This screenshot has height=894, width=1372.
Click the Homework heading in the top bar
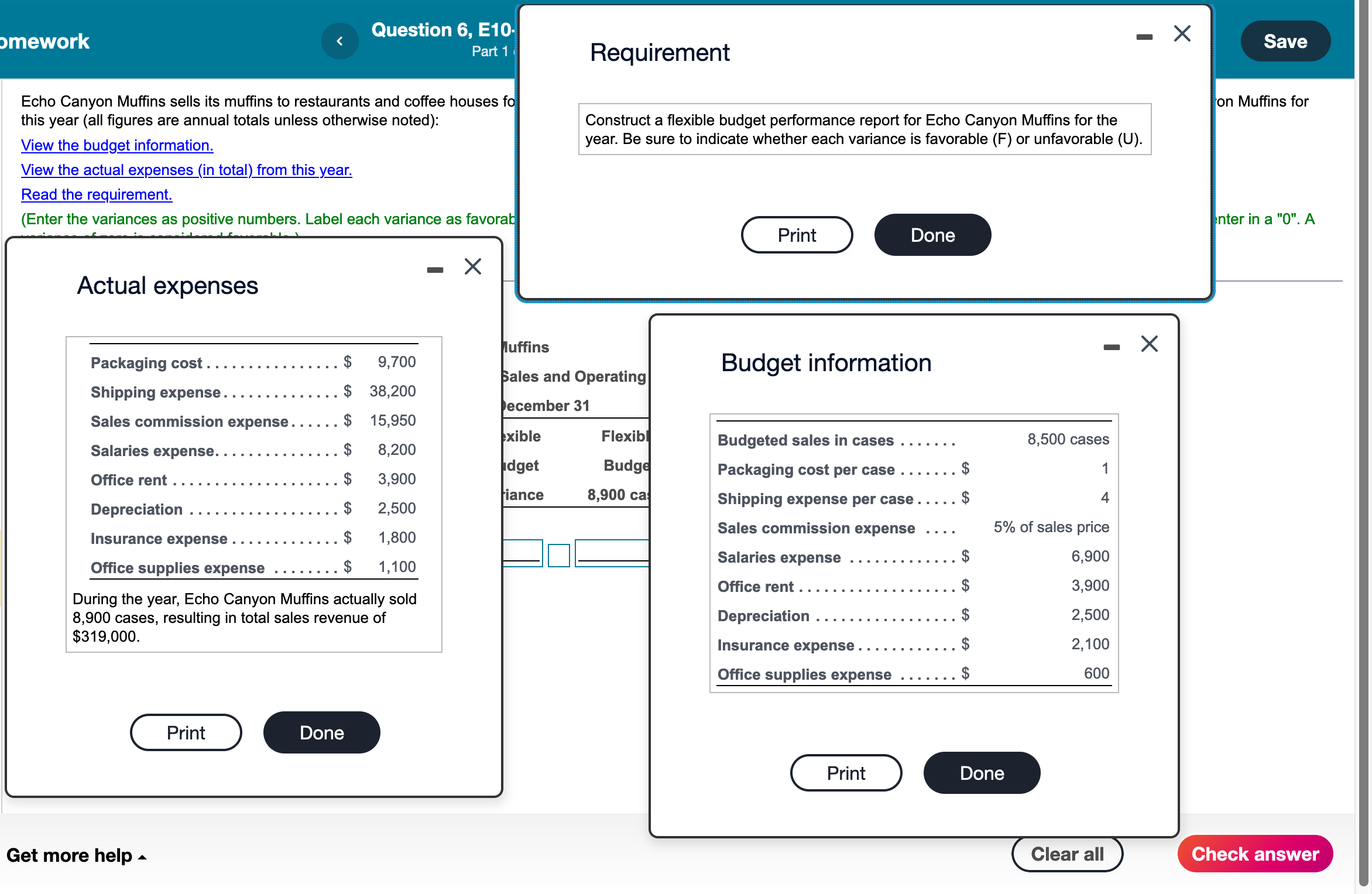pyautogui.click(x=44, y=40)
